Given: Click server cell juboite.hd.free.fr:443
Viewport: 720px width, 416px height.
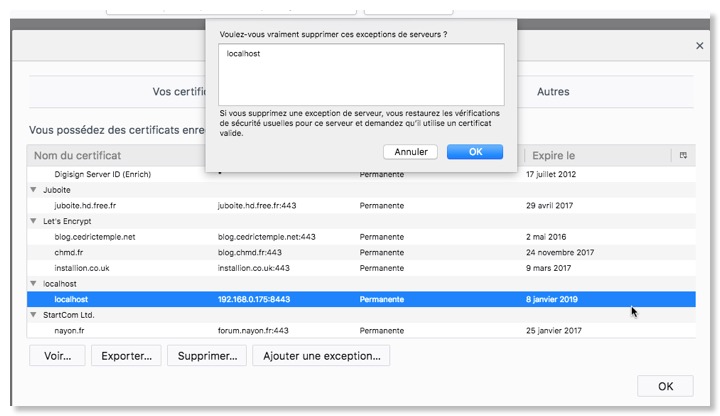Looking at the screenshot, I should pyautogui.click(x=257, y=206).
